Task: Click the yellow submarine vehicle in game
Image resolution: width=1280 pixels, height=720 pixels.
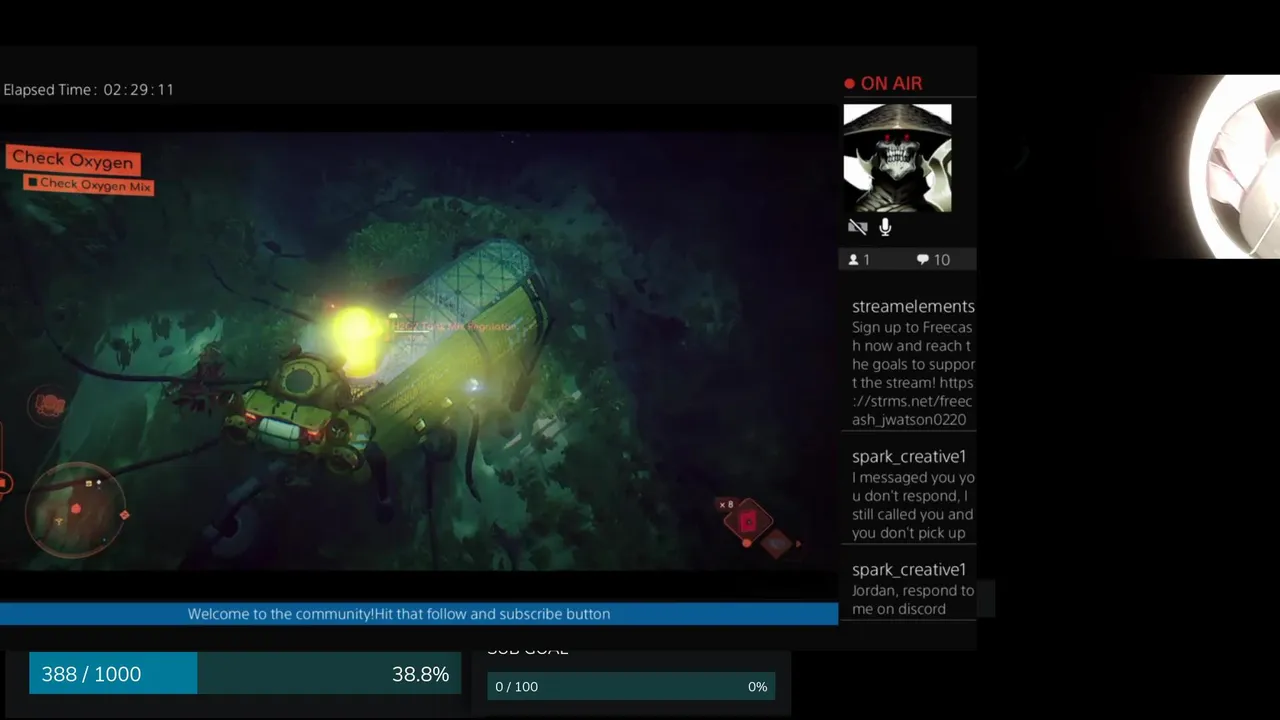Action: click(300, 415)
